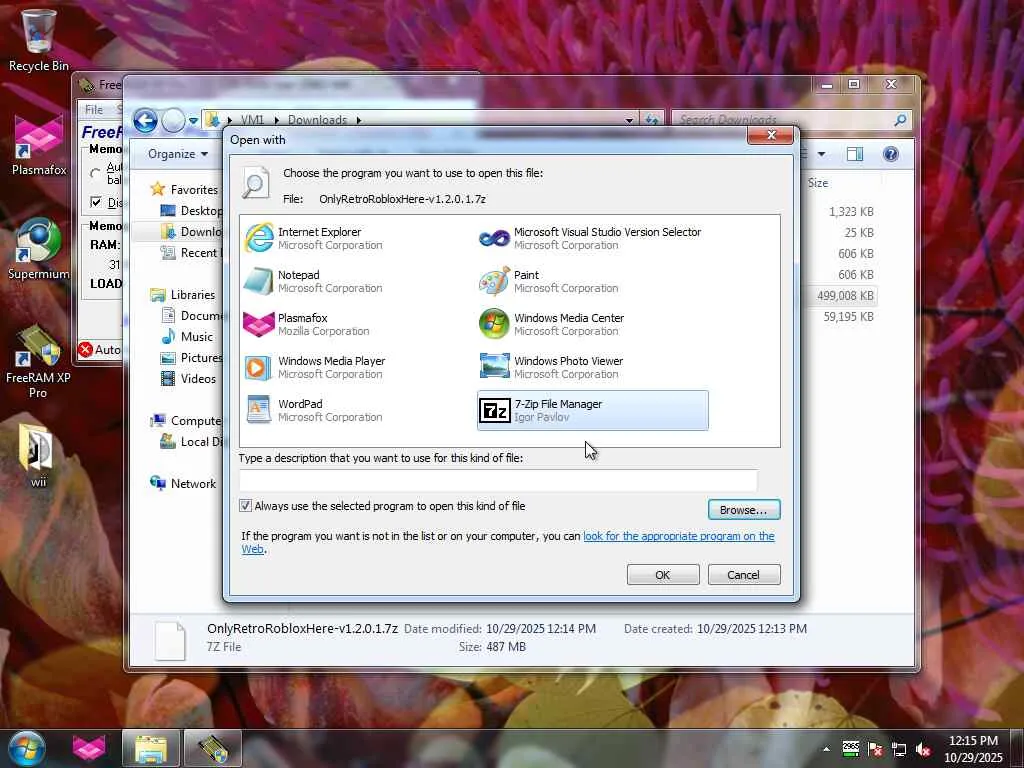This screenshot has width=1024, height=768.
Task: Open the Videos library
Action: click(x=198, y=379)
